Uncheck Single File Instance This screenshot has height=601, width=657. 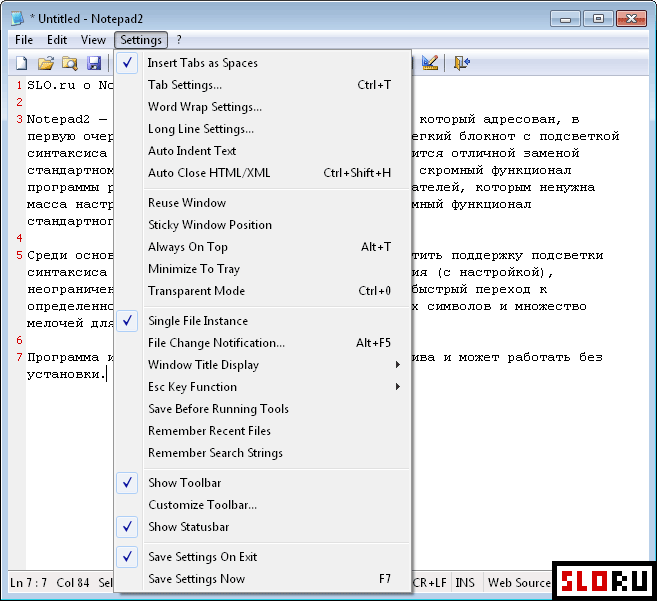262,321
